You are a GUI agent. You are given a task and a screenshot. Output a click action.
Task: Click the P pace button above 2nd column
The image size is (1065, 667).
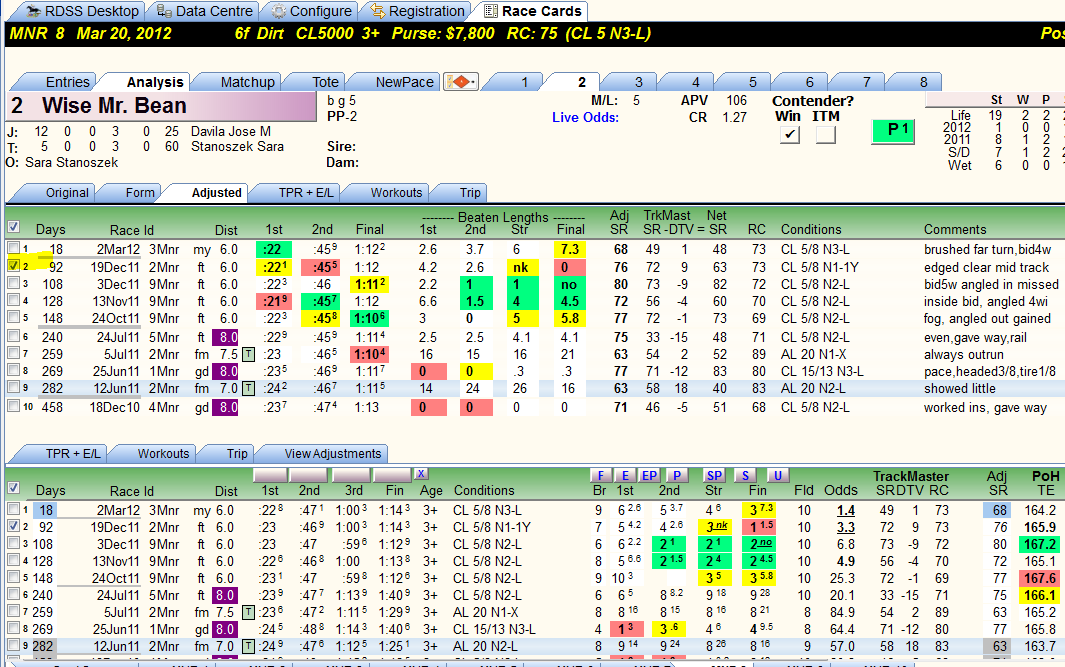[x=676, y=475]
